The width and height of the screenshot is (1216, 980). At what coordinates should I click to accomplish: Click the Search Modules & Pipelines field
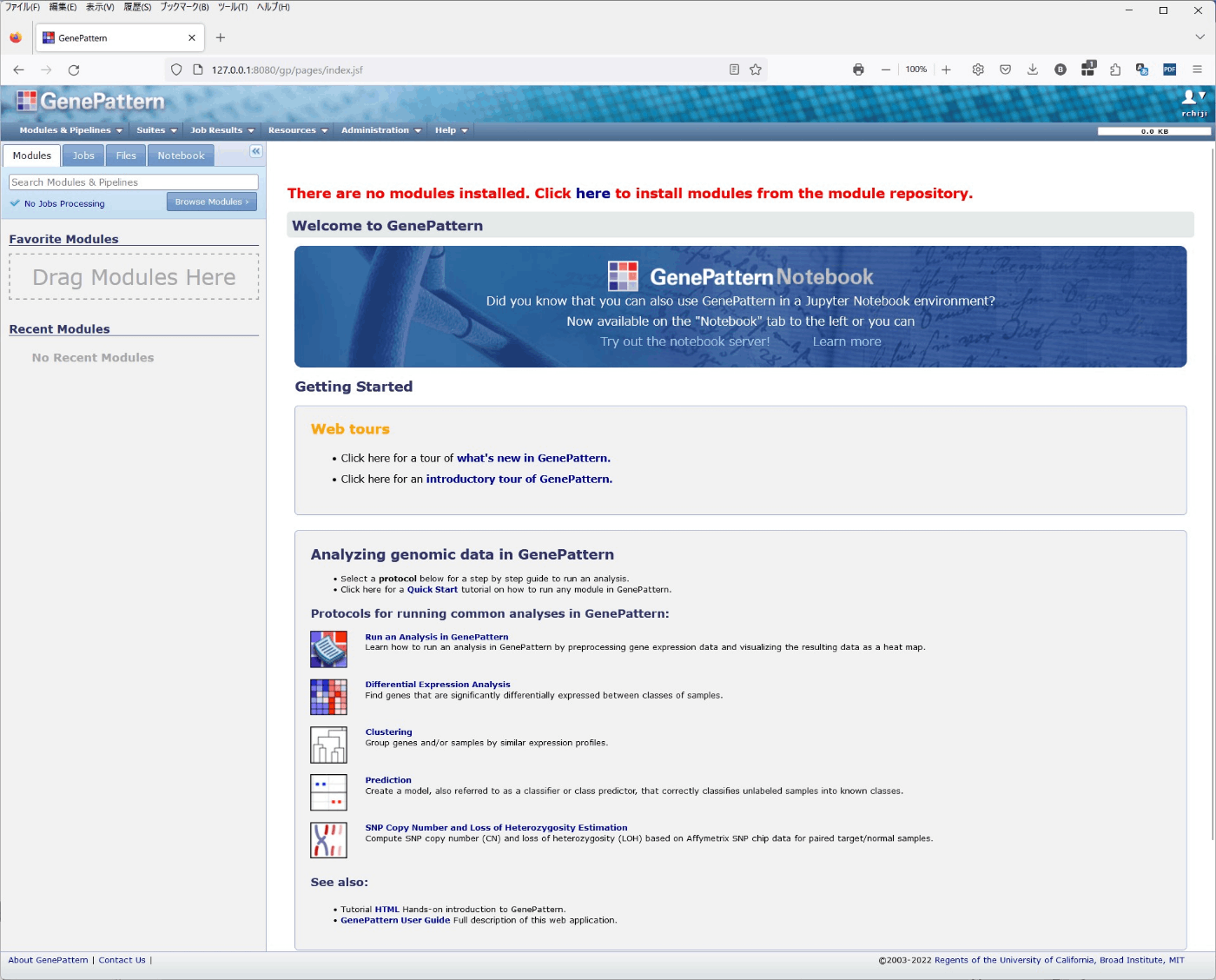[x=134, y=182]
